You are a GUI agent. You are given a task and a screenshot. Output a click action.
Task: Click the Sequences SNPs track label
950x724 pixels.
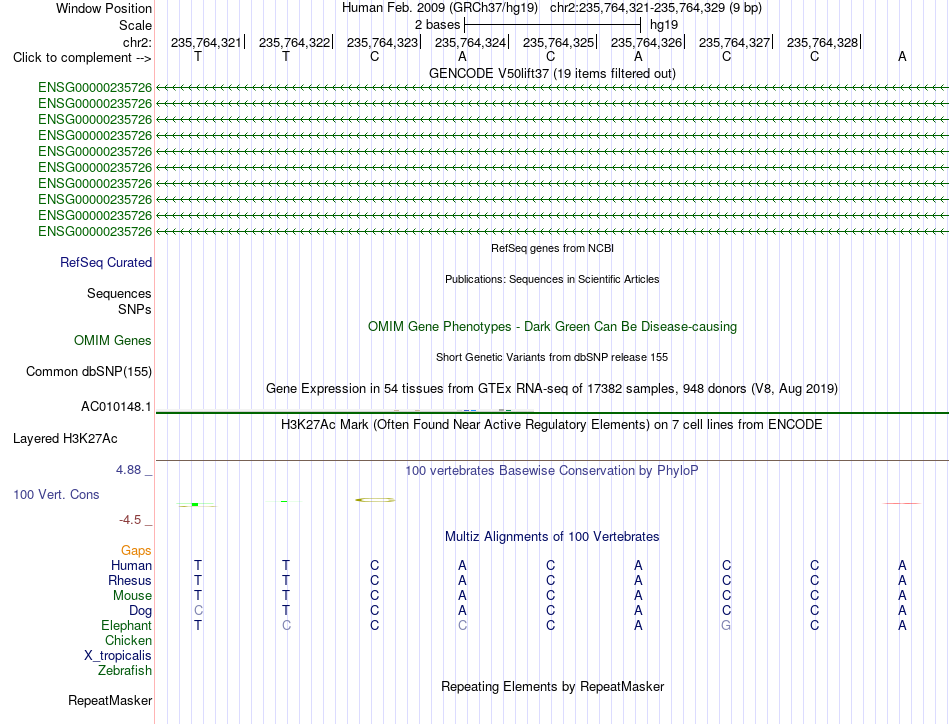pos(119,301)
